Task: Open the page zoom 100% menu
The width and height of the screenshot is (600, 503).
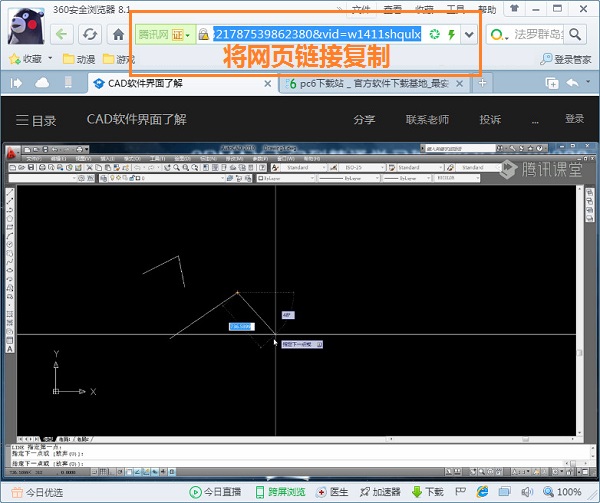Action: click(x=560, y=492)
